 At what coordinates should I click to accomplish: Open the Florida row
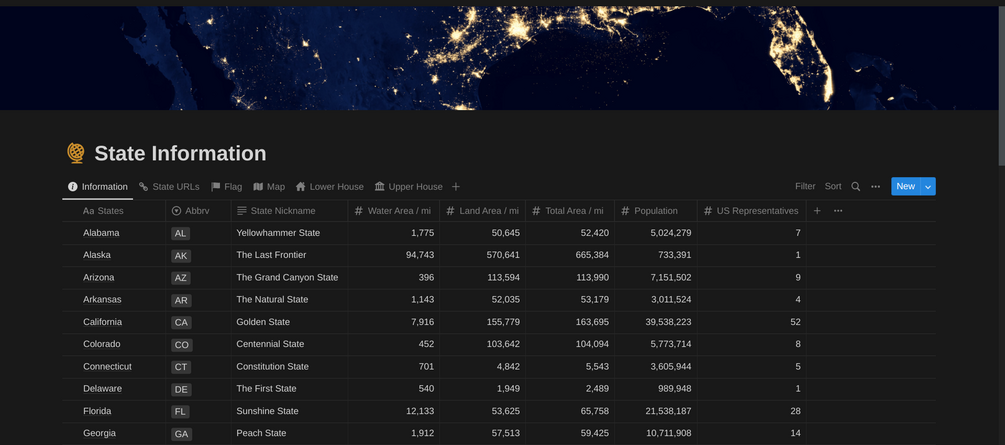97,411
